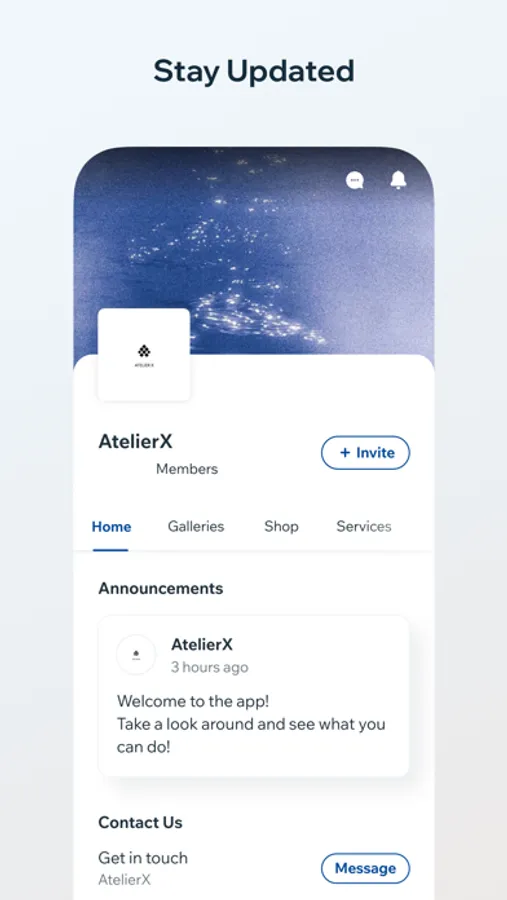Open the notifications bell icon
This screenshot has height=900, width=507.
tap(398, 180)
